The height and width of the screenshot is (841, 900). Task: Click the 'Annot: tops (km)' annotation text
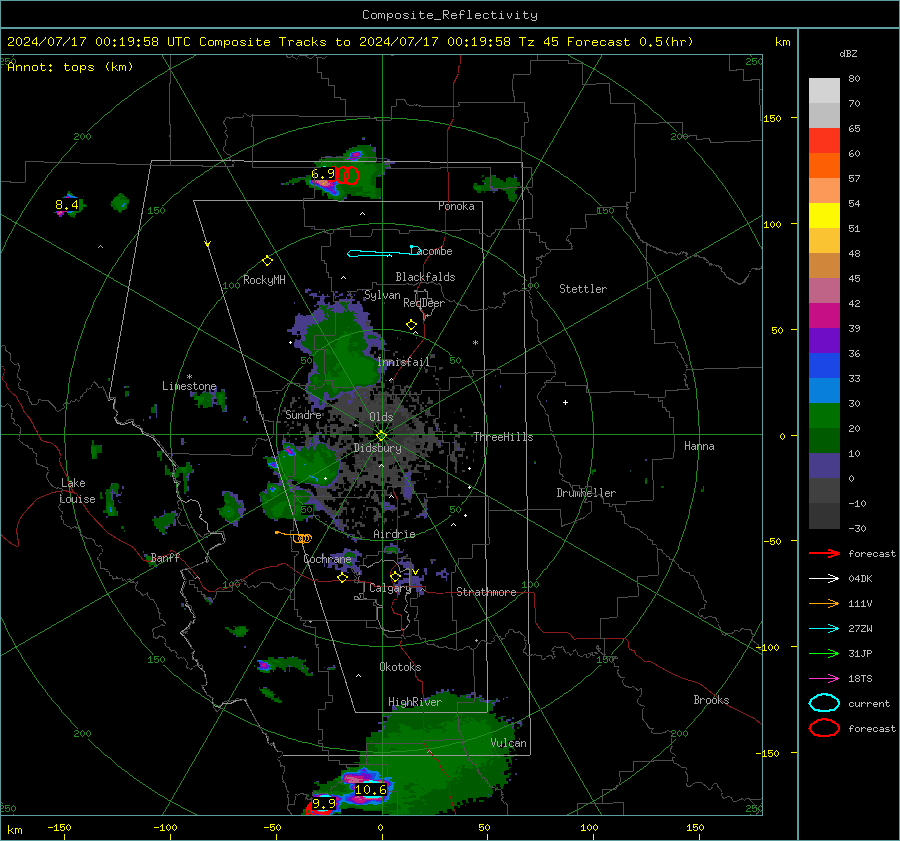pos(71,67)
